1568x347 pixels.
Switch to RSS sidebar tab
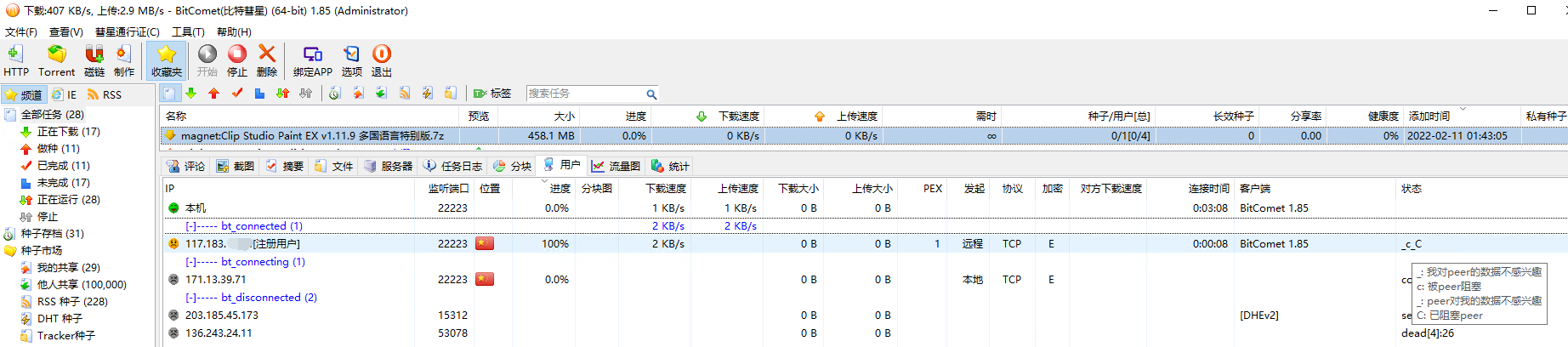coord(105,94)
